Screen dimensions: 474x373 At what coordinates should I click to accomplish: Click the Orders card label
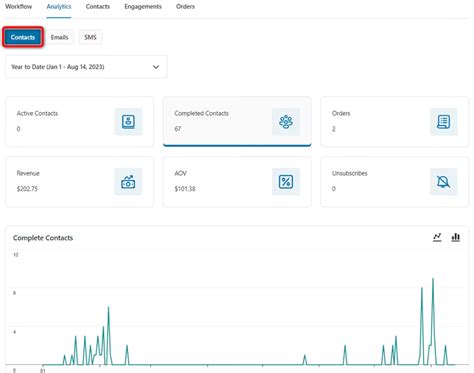click(341, 113)
